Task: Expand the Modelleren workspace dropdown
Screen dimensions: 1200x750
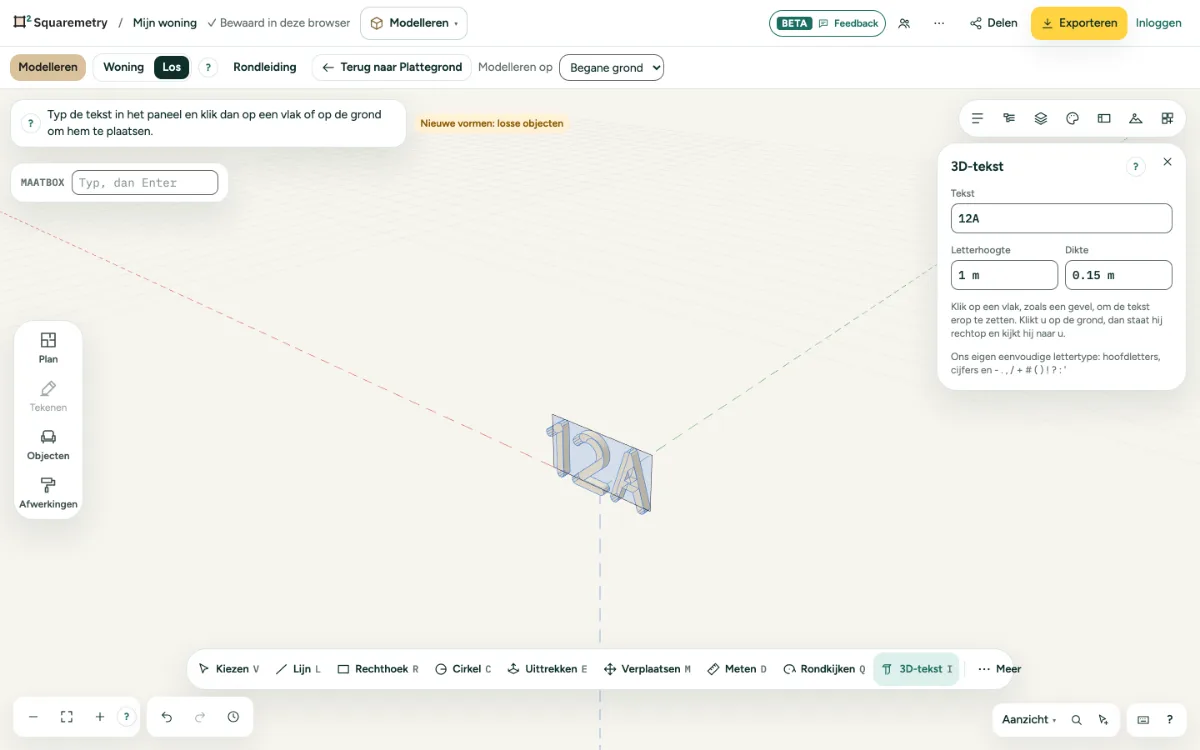Action: 413,23
